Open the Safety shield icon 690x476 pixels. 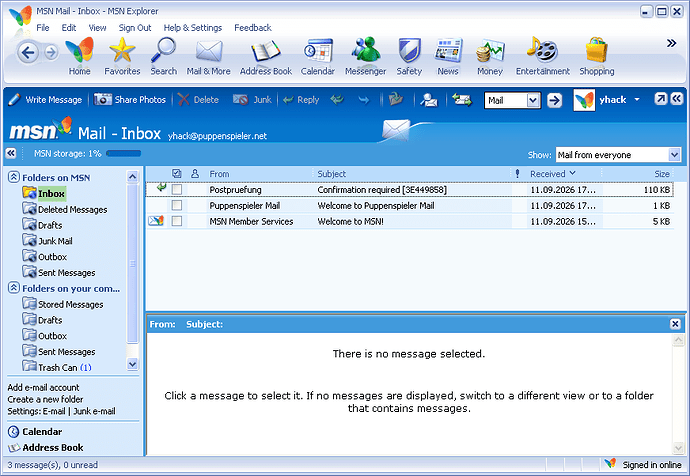409,50
